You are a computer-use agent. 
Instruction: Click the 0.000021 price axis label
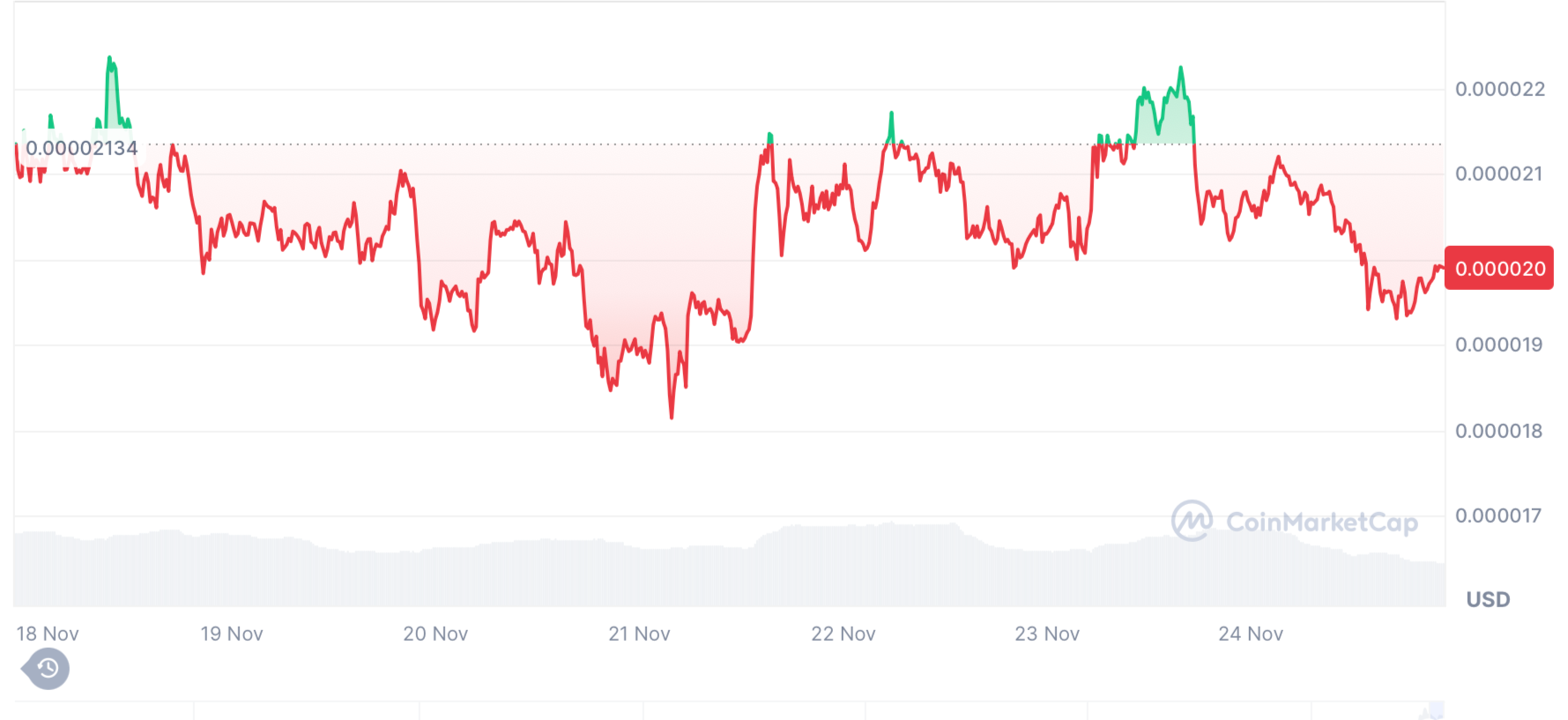[x=1499, y=174]
